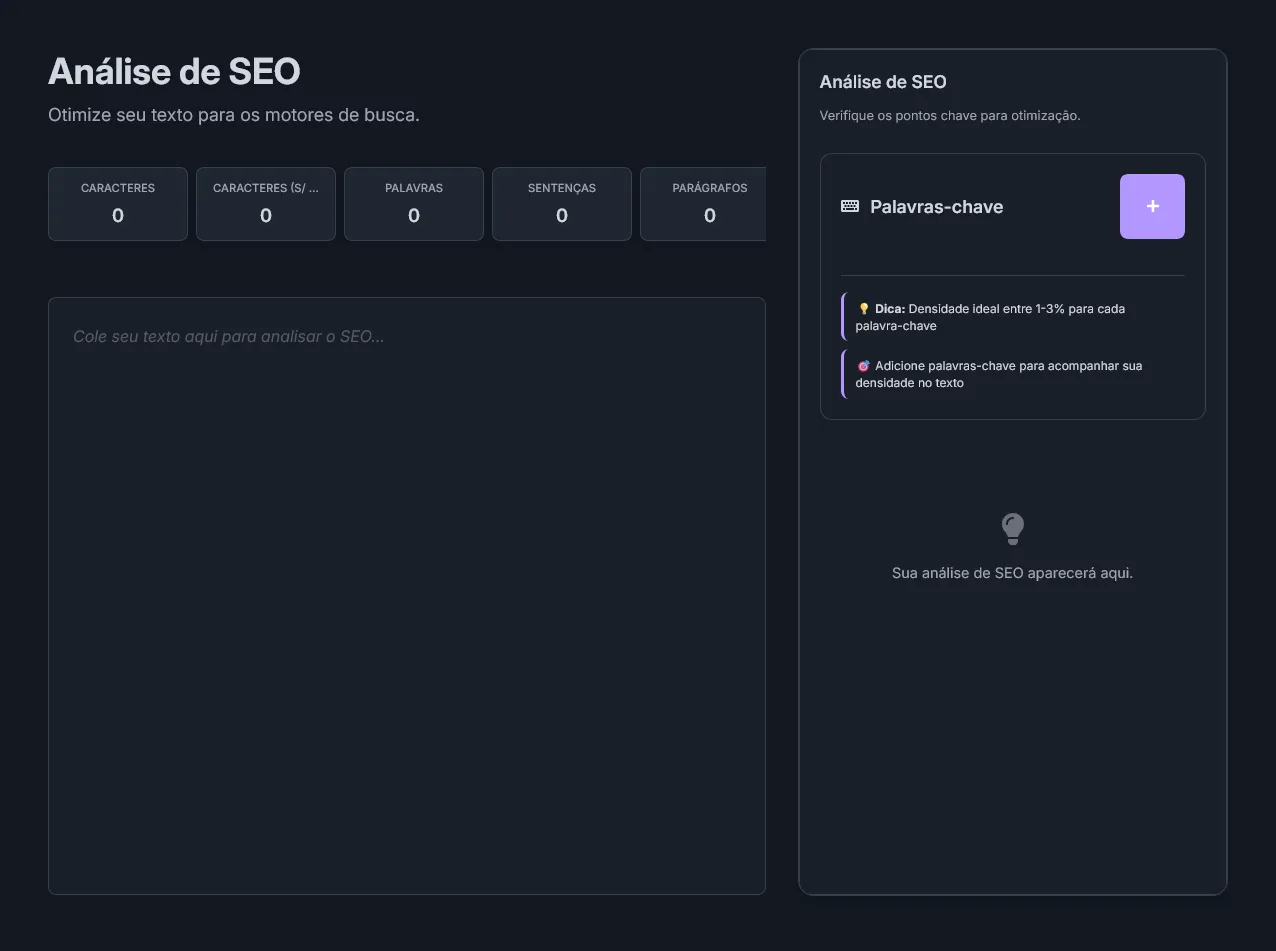Click the Palavras counter card
Viewport: 1276px width, 951px height.
tap(414, 204)
